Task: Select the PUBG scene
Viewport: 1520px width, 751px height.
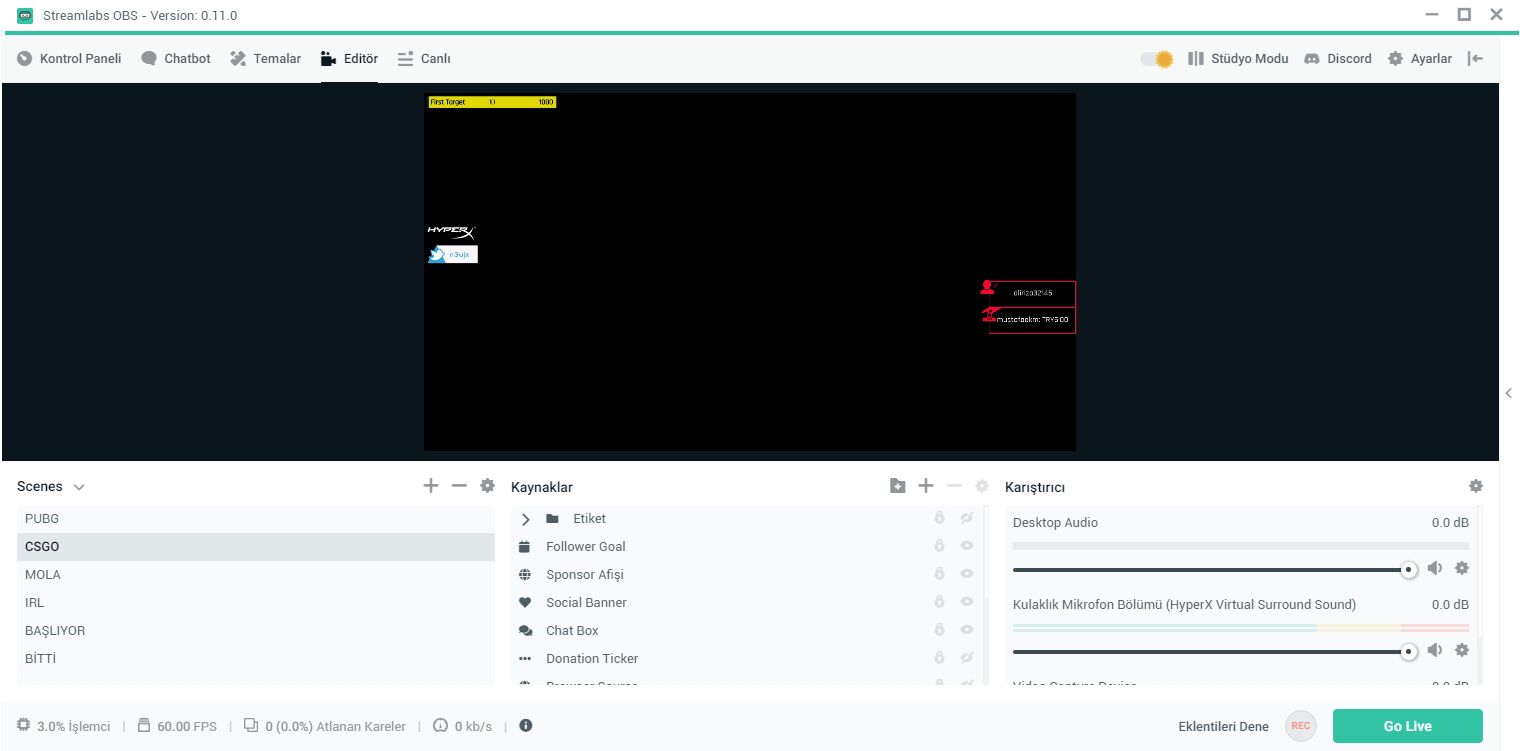Action: point(256,519)
